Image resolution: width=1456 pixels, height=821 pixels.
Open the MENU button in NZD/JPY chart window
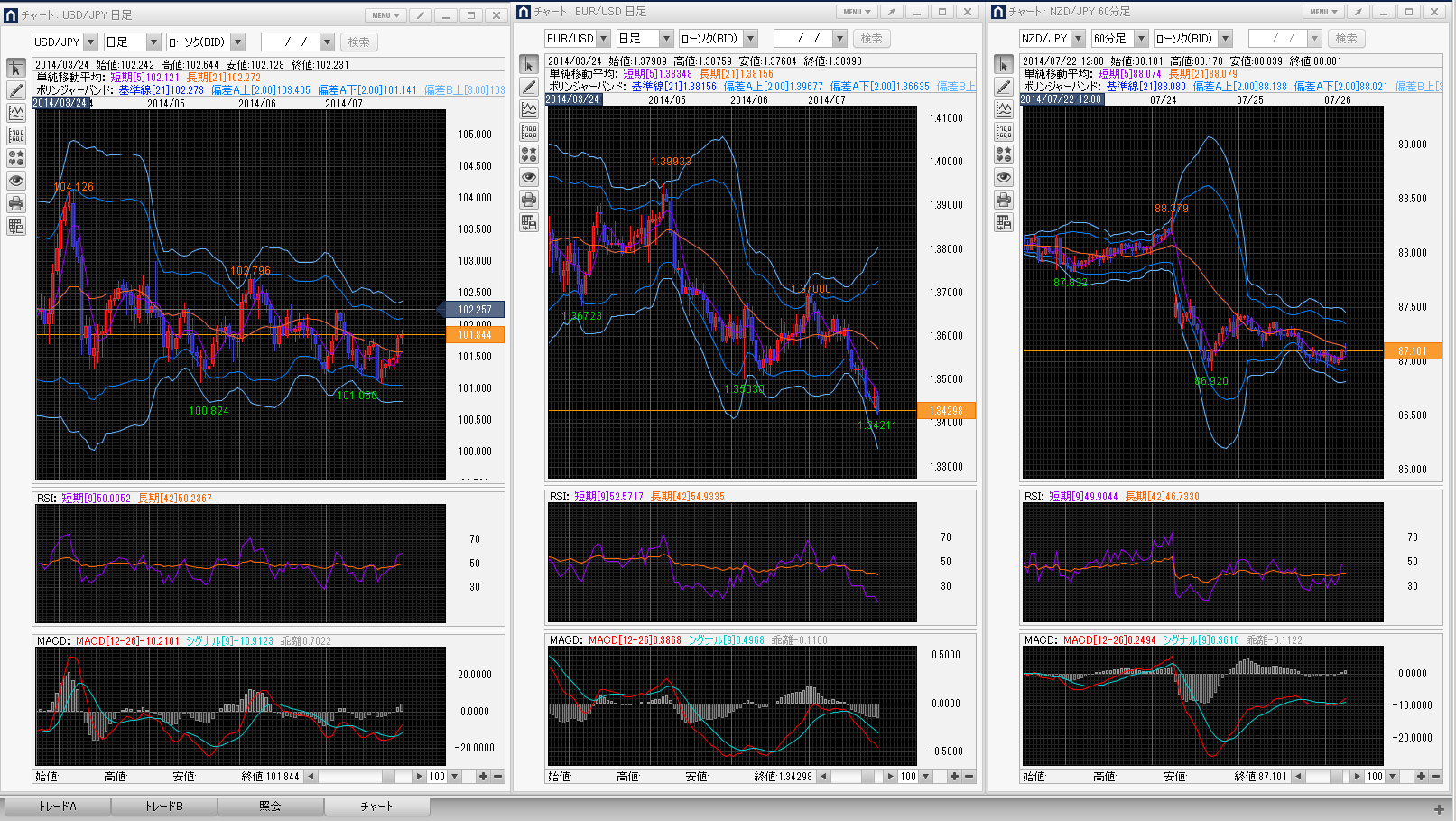tap(1323, 12)
